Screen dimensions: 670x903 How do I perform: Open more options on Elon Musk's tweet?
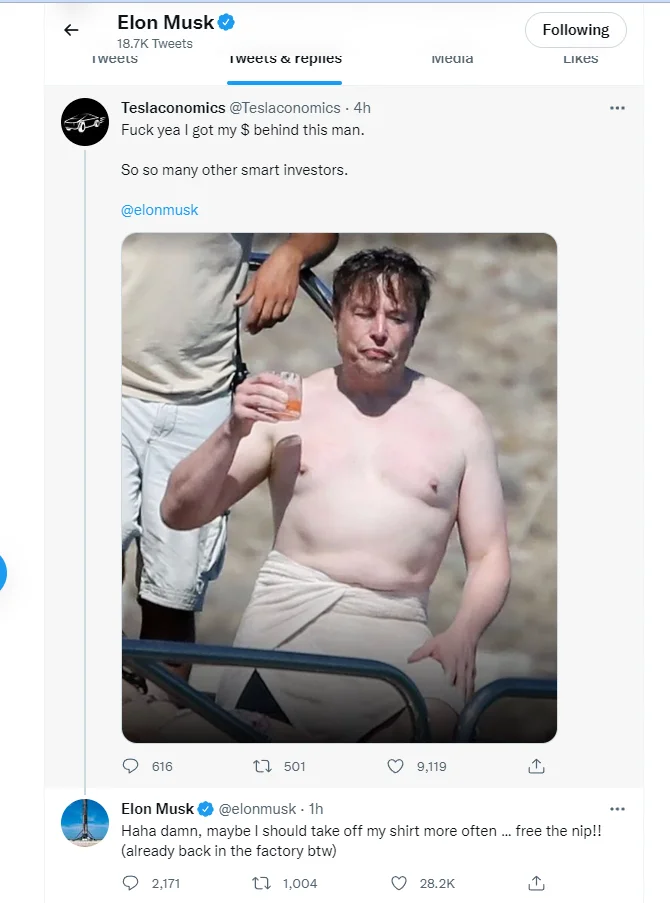pyautogui.click(x=617, y=808)
